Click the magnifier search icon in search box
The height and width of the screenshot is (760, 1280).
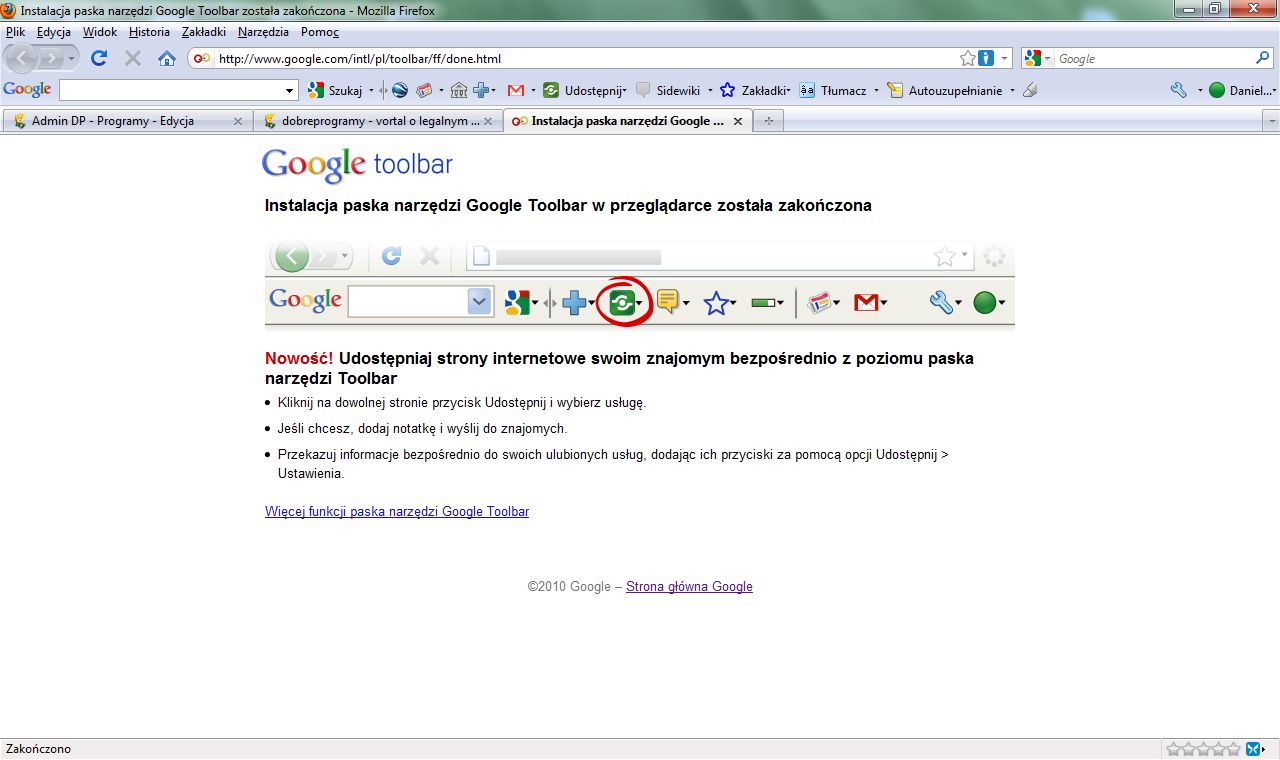tap(1263, 59)
